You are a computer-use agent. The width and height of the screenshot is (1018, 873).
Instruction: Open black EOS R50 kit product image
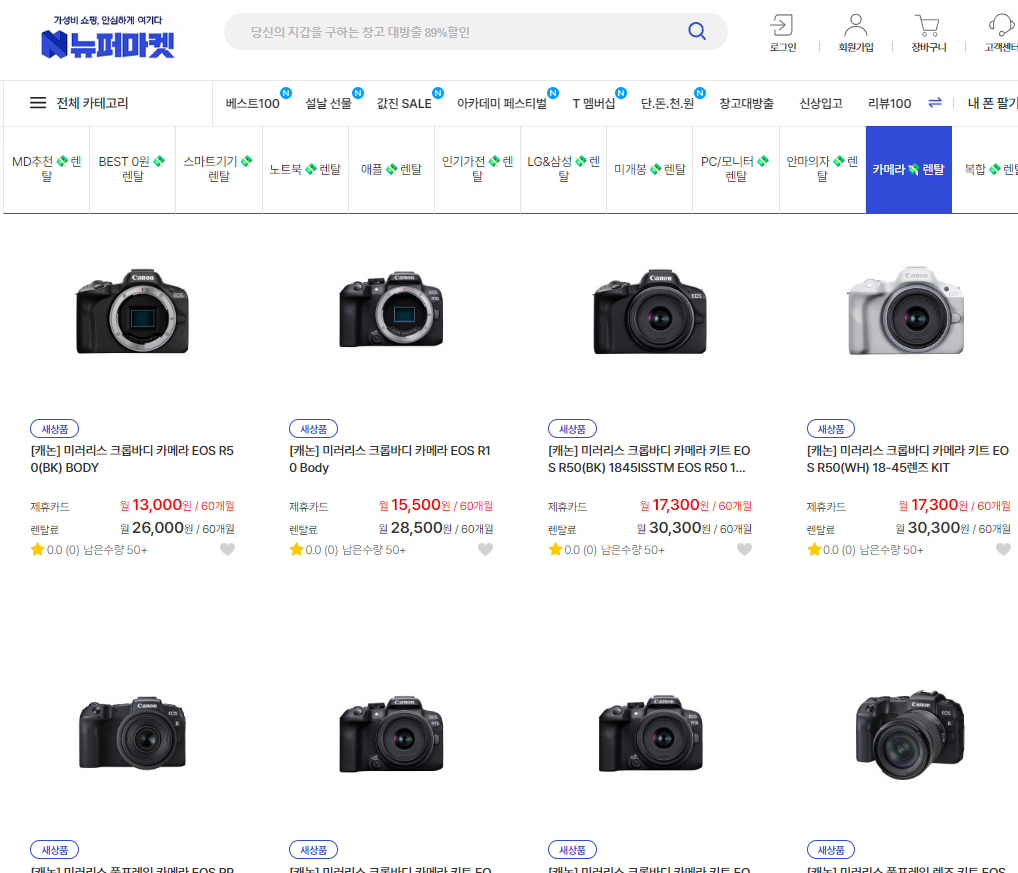(x=650, y=312)
